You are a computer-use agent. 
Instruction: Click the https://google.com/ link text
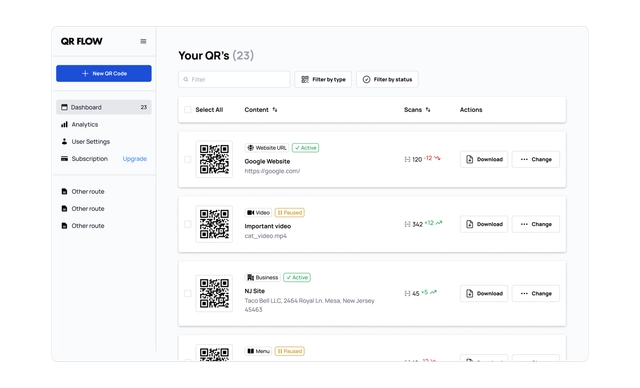[x=272, y=171]
